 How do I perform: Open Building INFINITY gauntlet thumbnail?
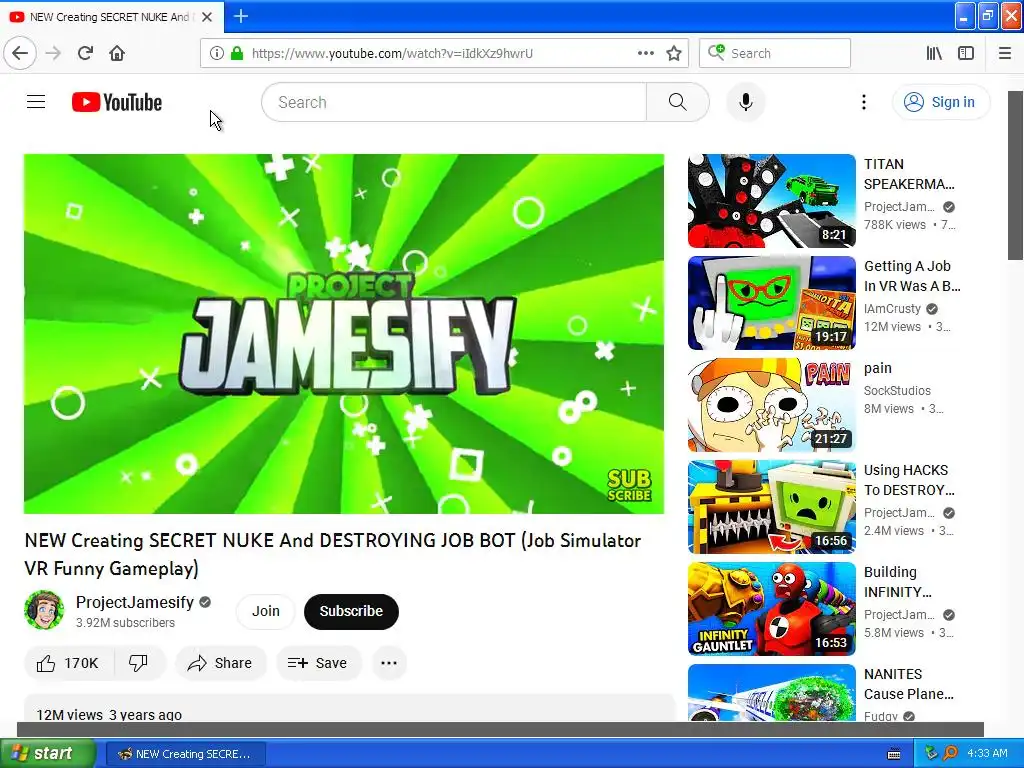click(x=771, y=609)
